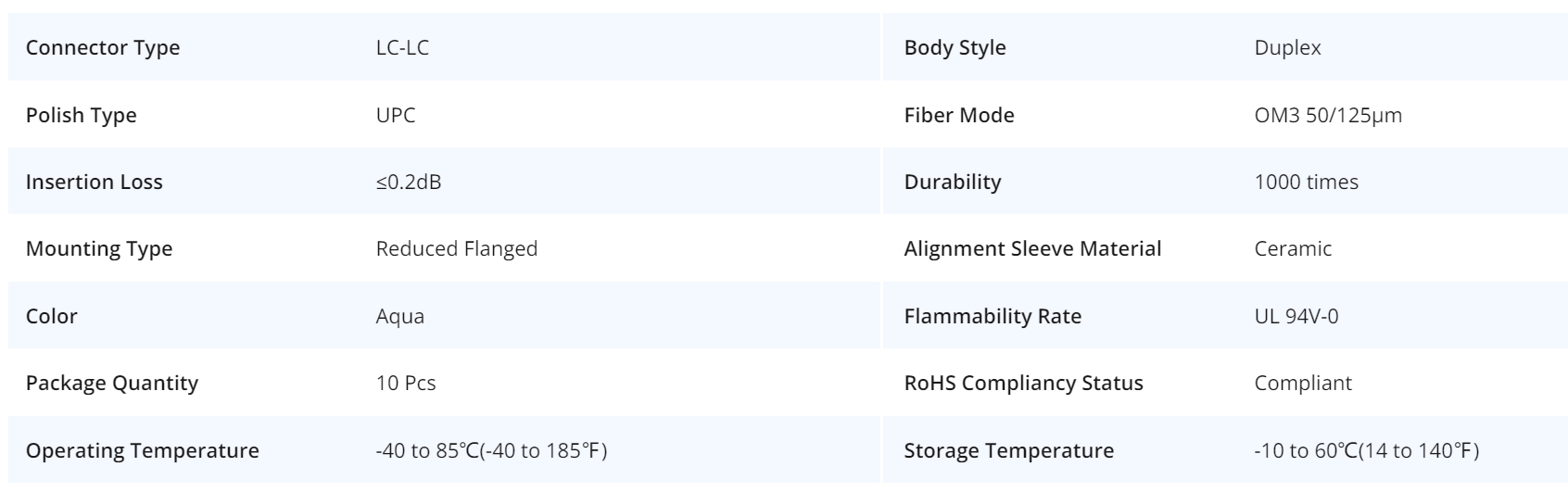Select the LC-LC connector value

[x=402, y=48]
